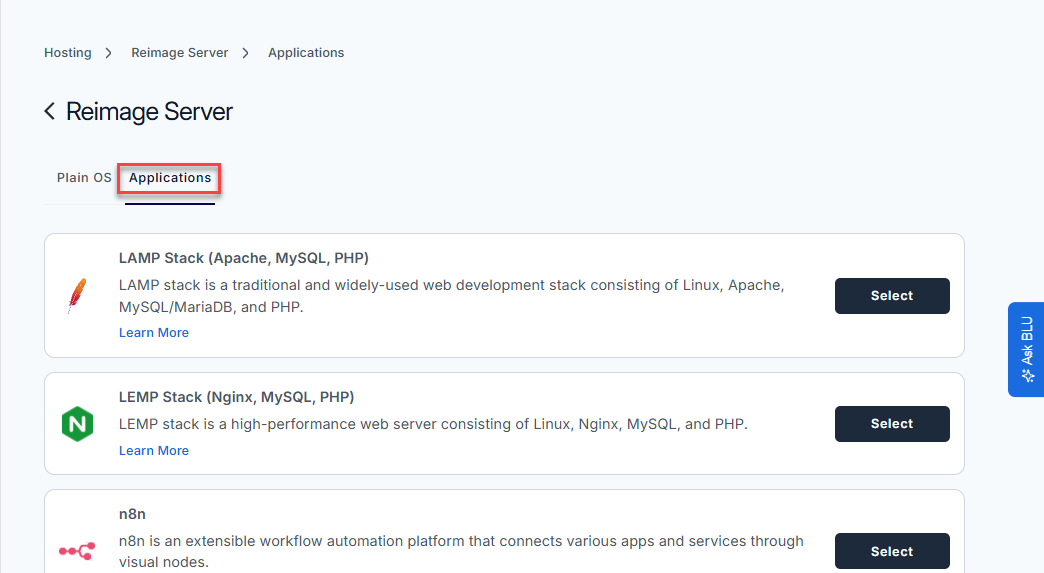
Task: Select the LEMP Stack application
Action: [x=892, y=424]
